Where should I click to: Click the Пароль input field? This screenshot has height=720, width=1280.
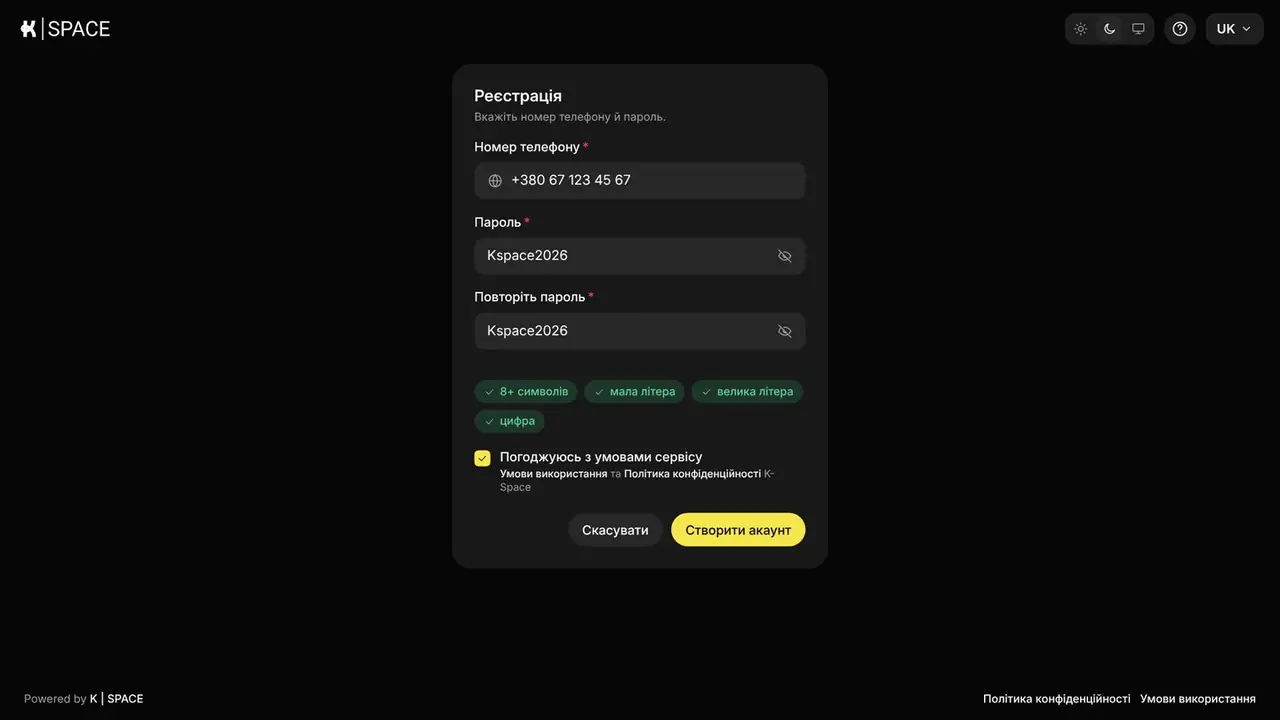tap(640, 256)
